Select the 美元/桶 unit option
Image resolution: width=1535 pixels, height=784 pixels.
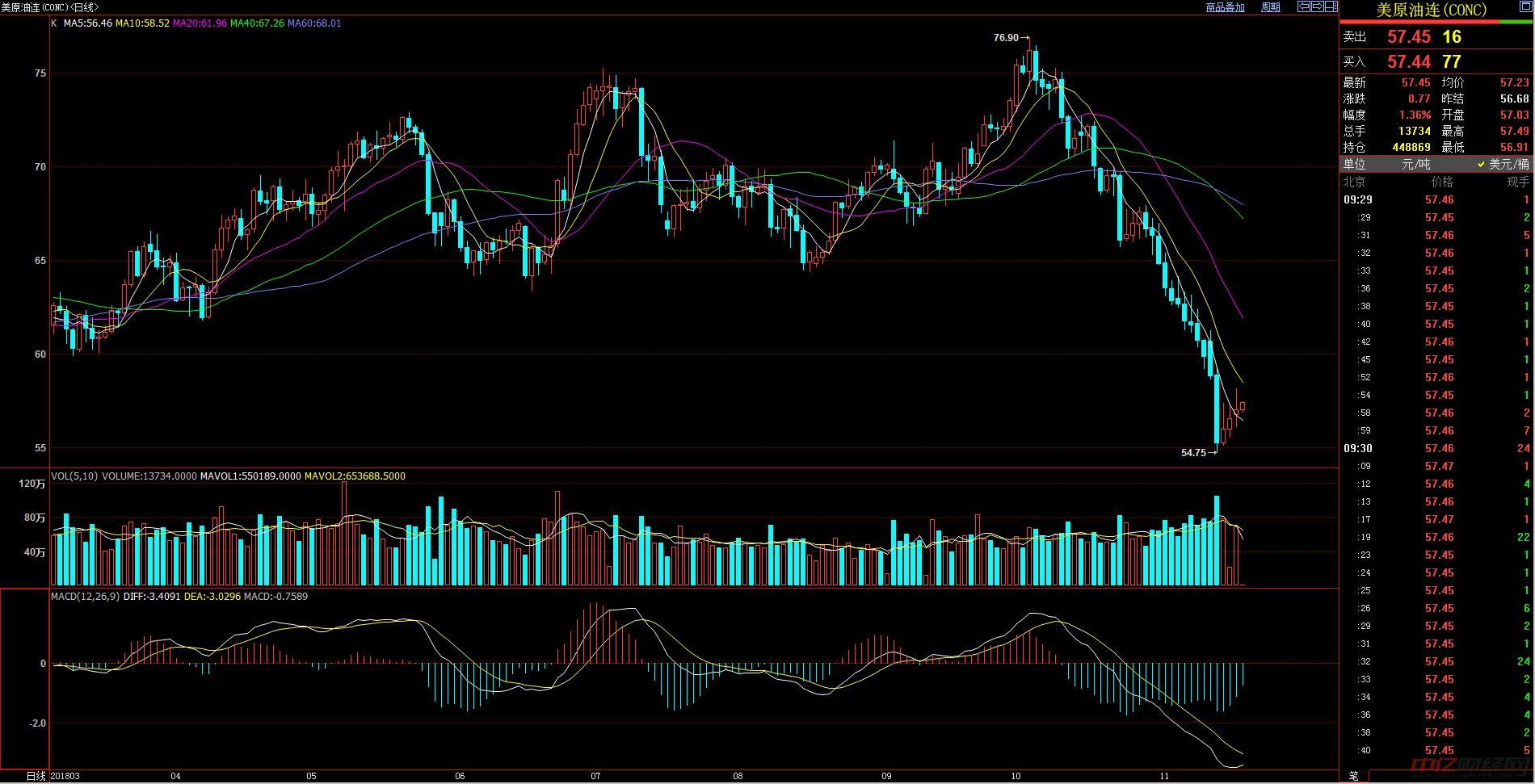pyautogui.click(x=1508, y=164)
